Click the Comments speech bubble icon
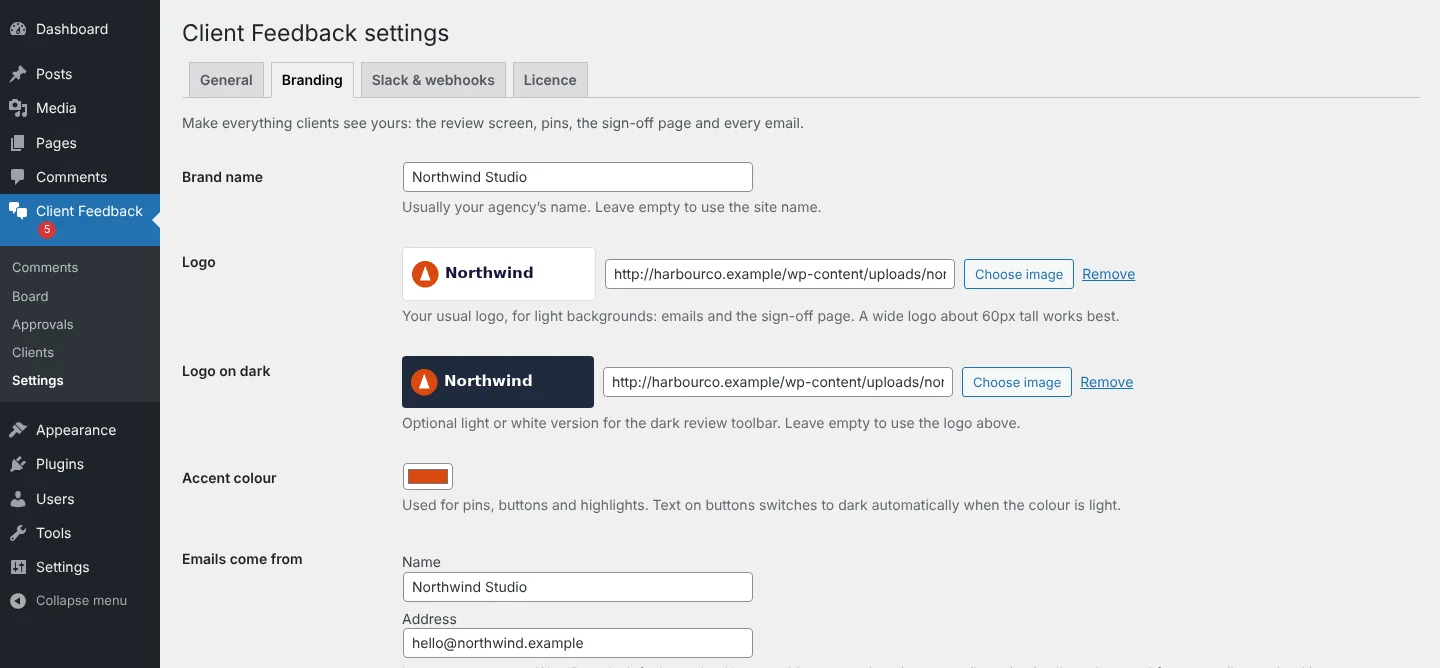 [x=18, y=177]
